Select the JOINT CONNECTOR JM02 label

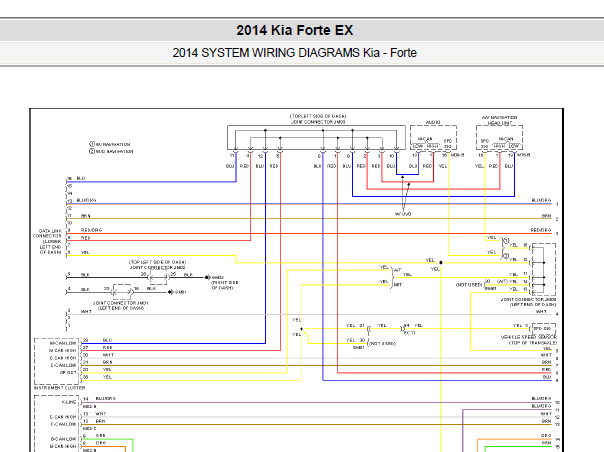(x=157, y=265)
